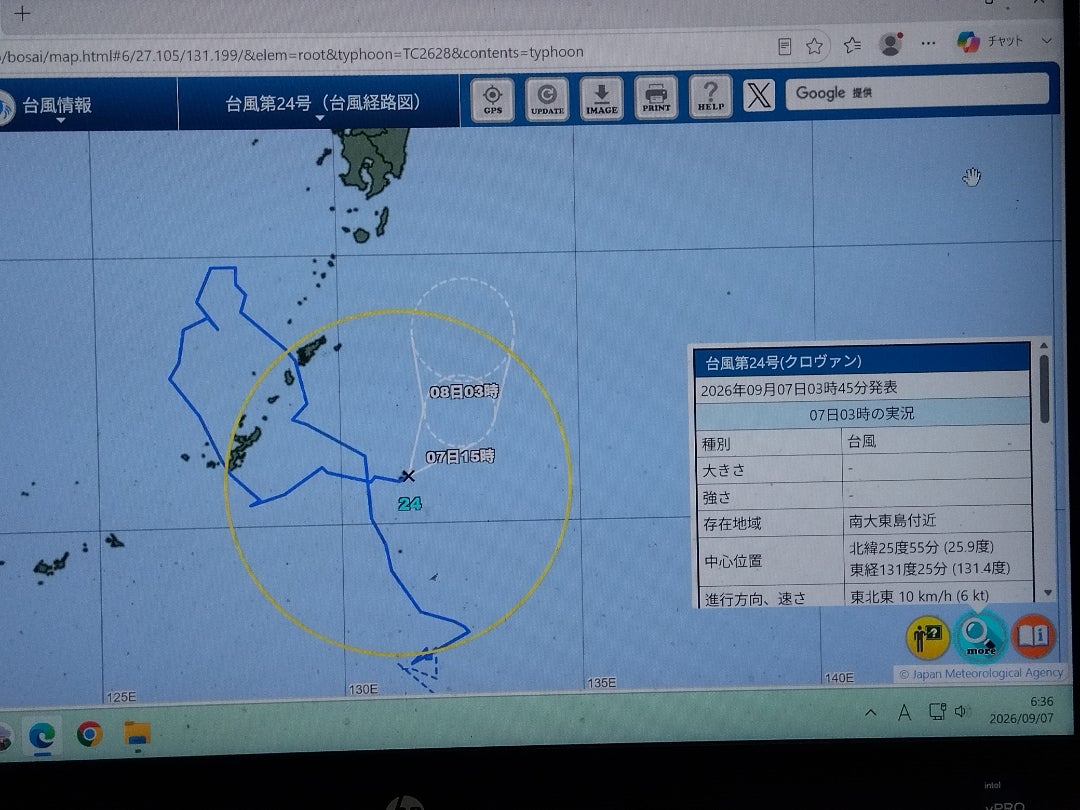
Task: Show hidden tray icons chevron
Action: pos(871,713)
